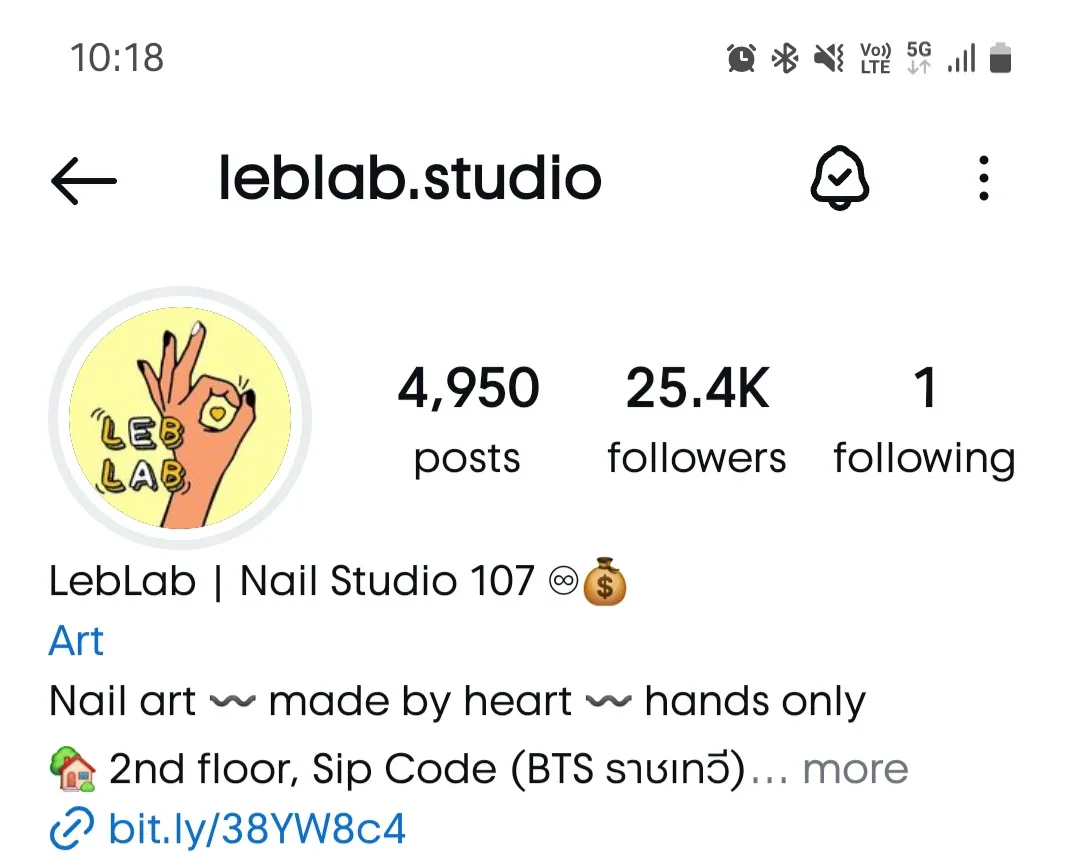Click the 10:18 clock in status bar
Image resolution: width=1080 pixels, height=864 pixels.
tap(117, 57)
